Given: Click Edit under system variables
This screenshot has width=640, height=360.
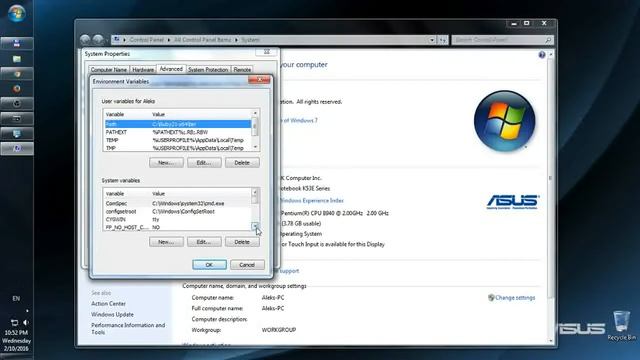Looking at the screenshot, I should point(204,242).
